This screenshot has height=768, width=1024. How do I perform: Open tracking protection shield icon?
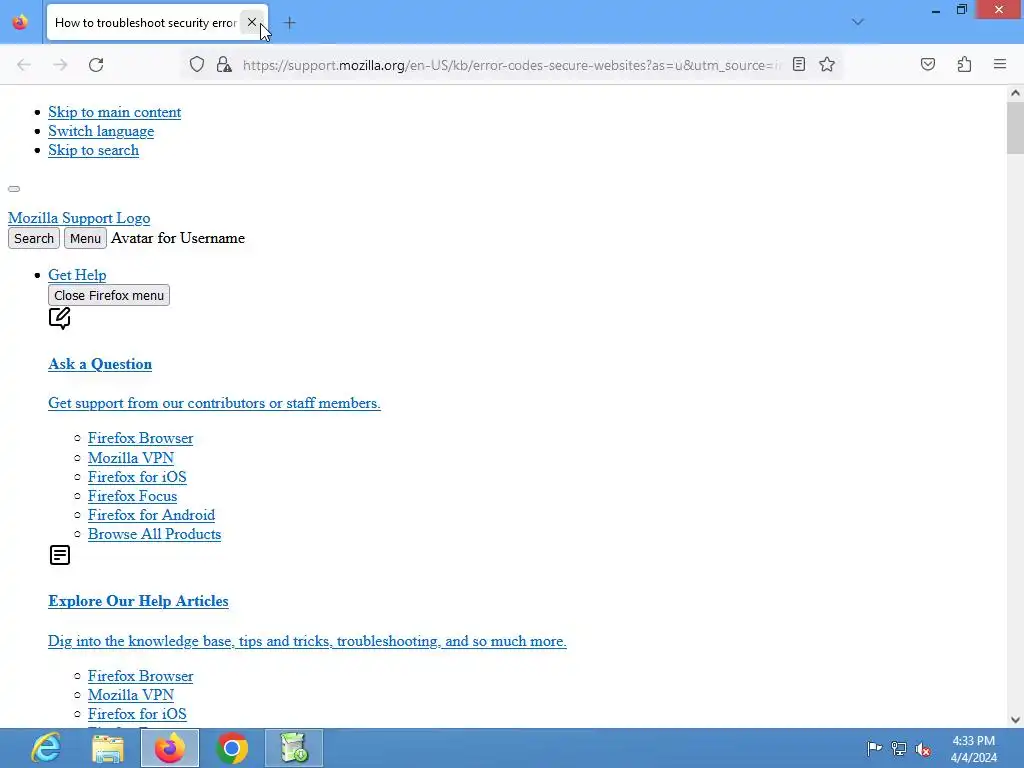pyautogui.click(x=197, y=65)
